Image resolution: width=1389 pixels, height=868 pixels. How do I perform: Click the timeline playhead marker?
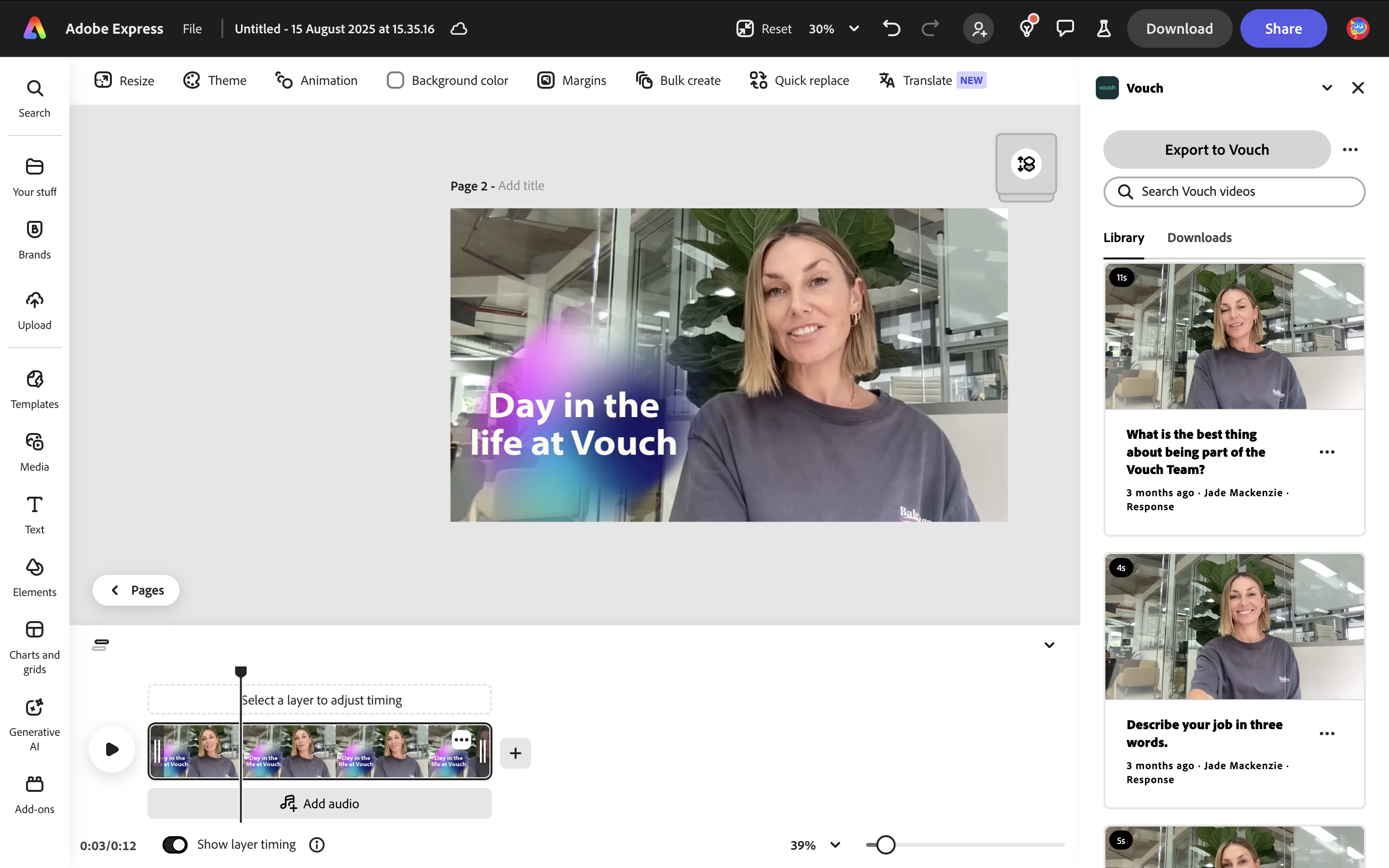pyautogui.click(x=241, y=671)
